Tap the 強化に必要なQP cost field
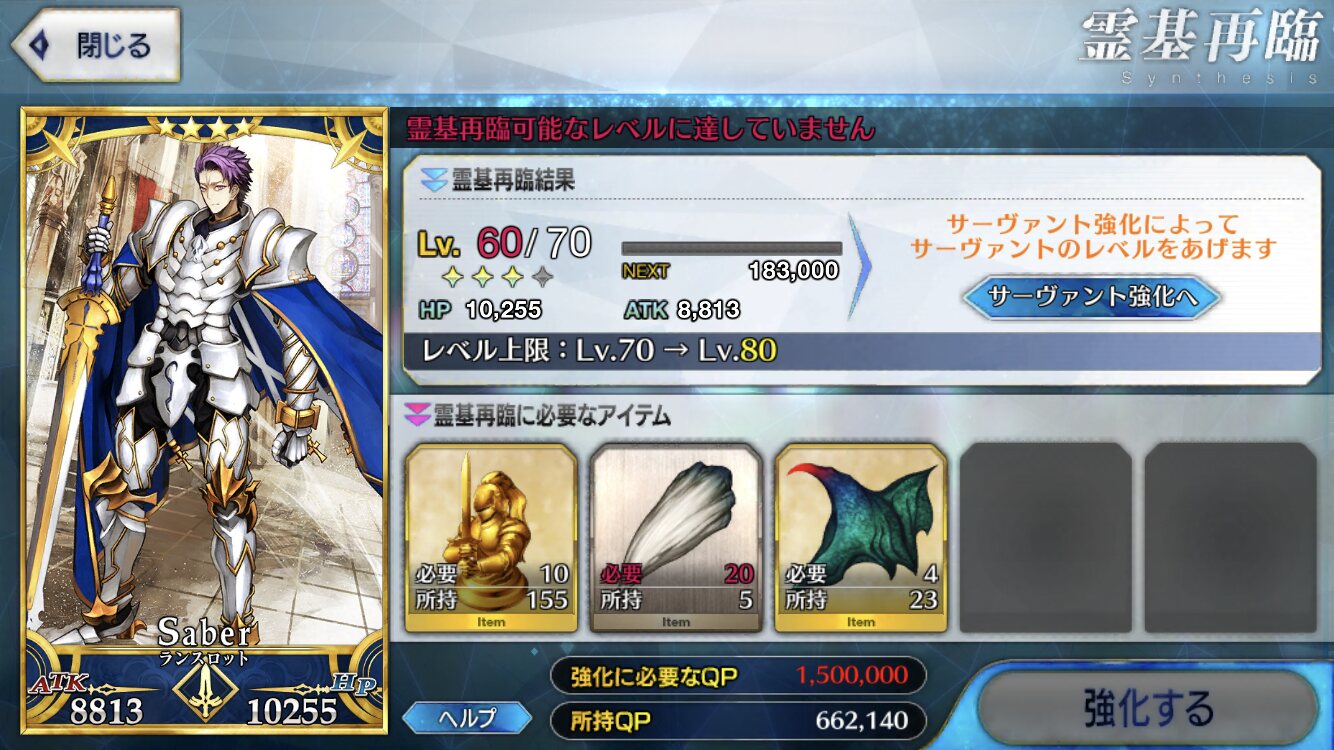 point(738,676)
